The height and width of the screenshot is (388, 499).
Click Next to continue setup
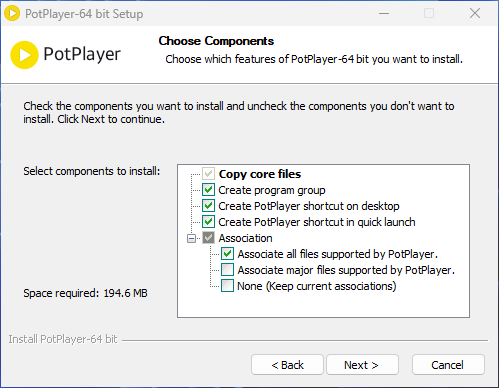(362, 365)
